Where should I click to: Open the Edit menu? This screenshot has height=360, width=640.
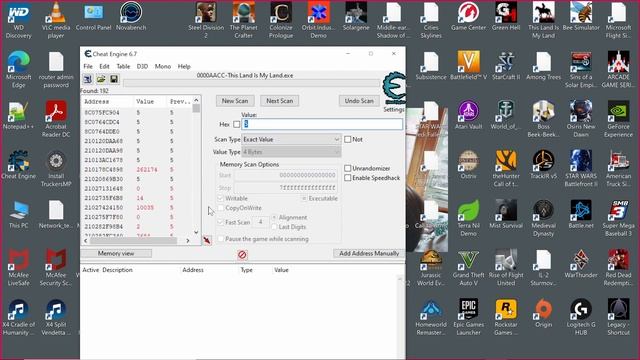pos(104,66)
